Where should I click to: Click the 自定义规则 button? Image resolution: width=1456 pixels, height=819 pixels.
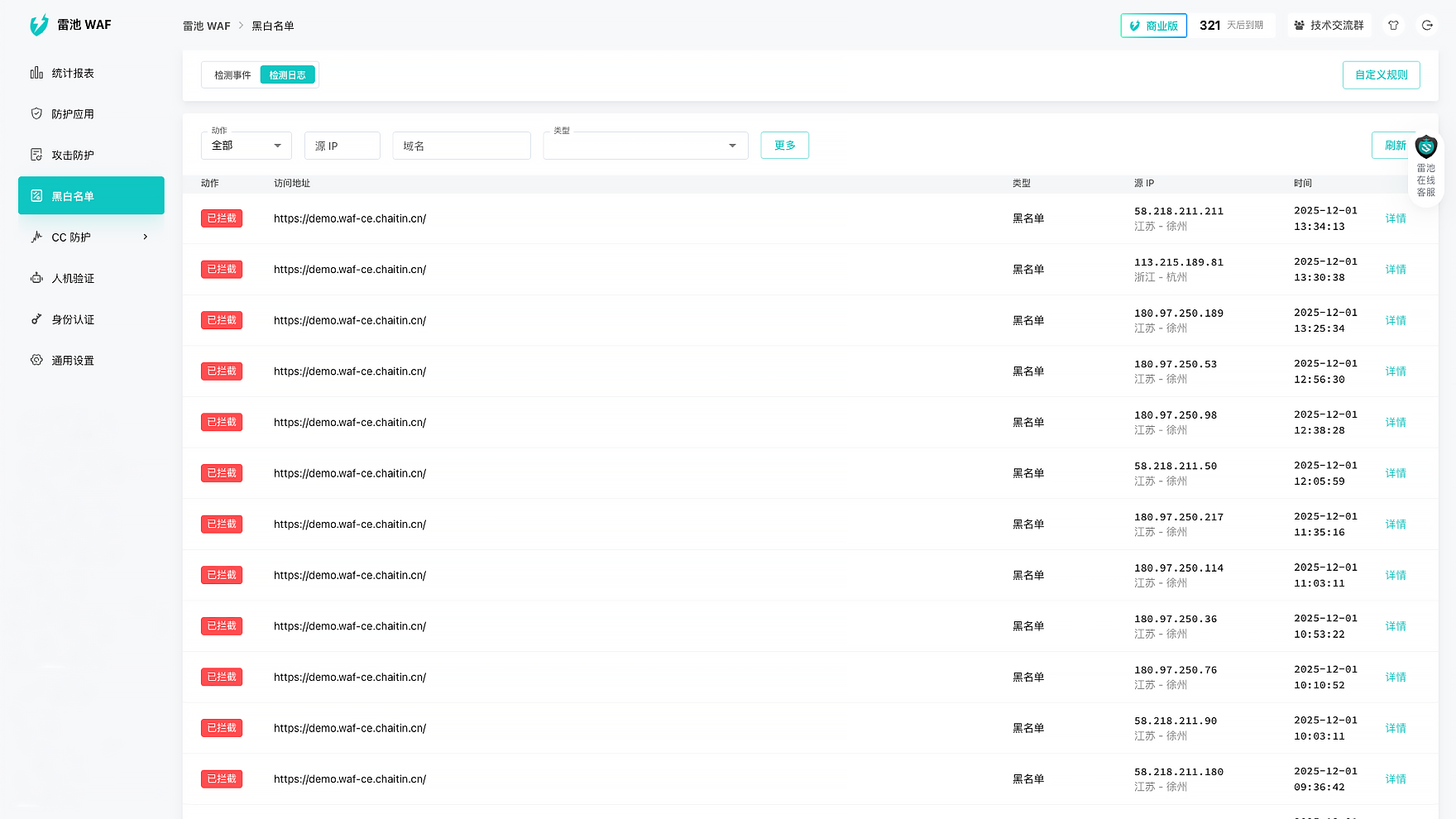point(1381,75)
